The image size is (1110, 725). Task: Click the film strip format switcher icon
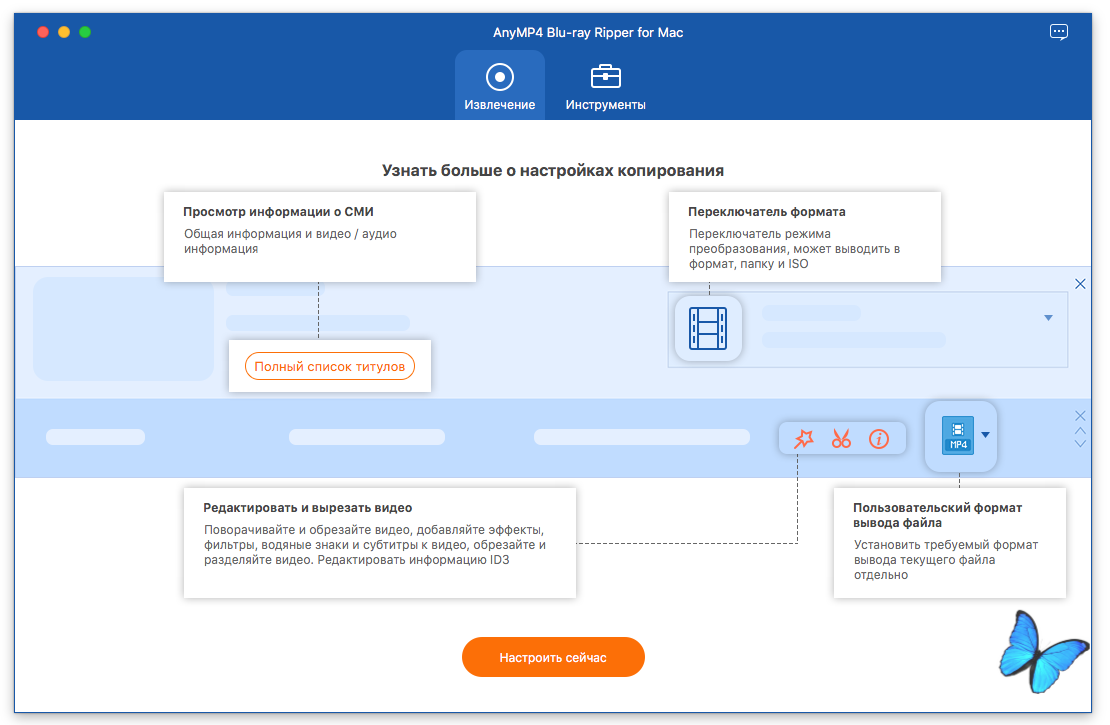click(708, 328)
